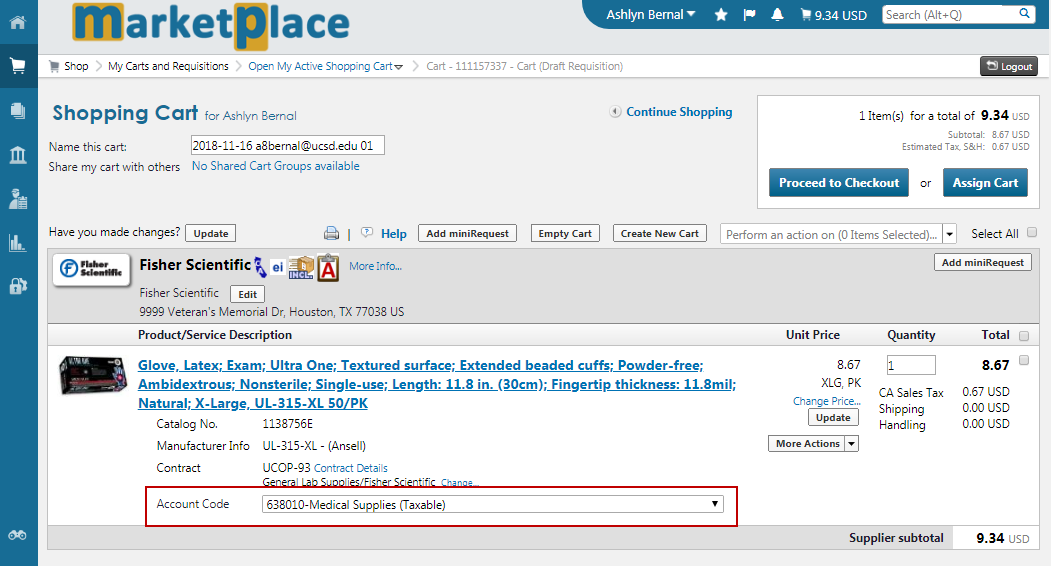Image resolution: width=1051 pixels, height=566 pixels.
Task: Open the Home icon in sidebar
Action: pos(18,22)
